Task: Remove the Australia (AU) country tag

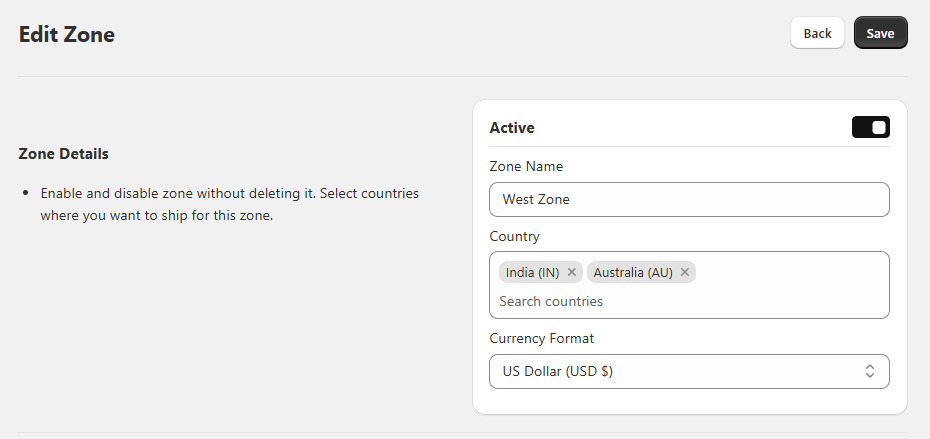Action: 684,272
